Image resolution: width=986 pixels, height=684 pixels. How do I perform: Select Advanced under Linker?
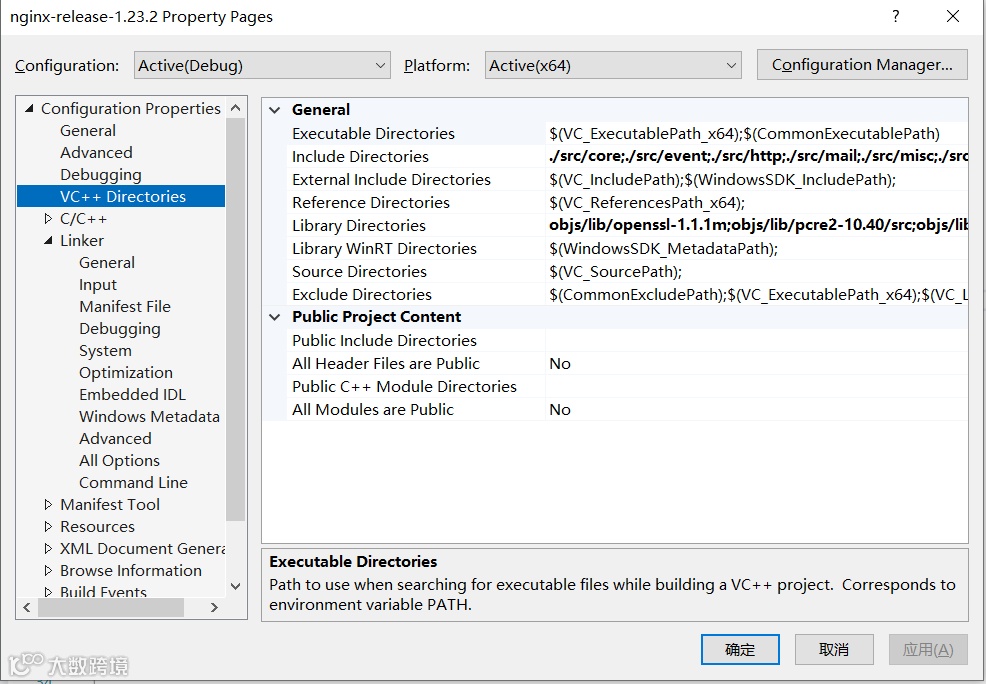click(x=115, y=439)
